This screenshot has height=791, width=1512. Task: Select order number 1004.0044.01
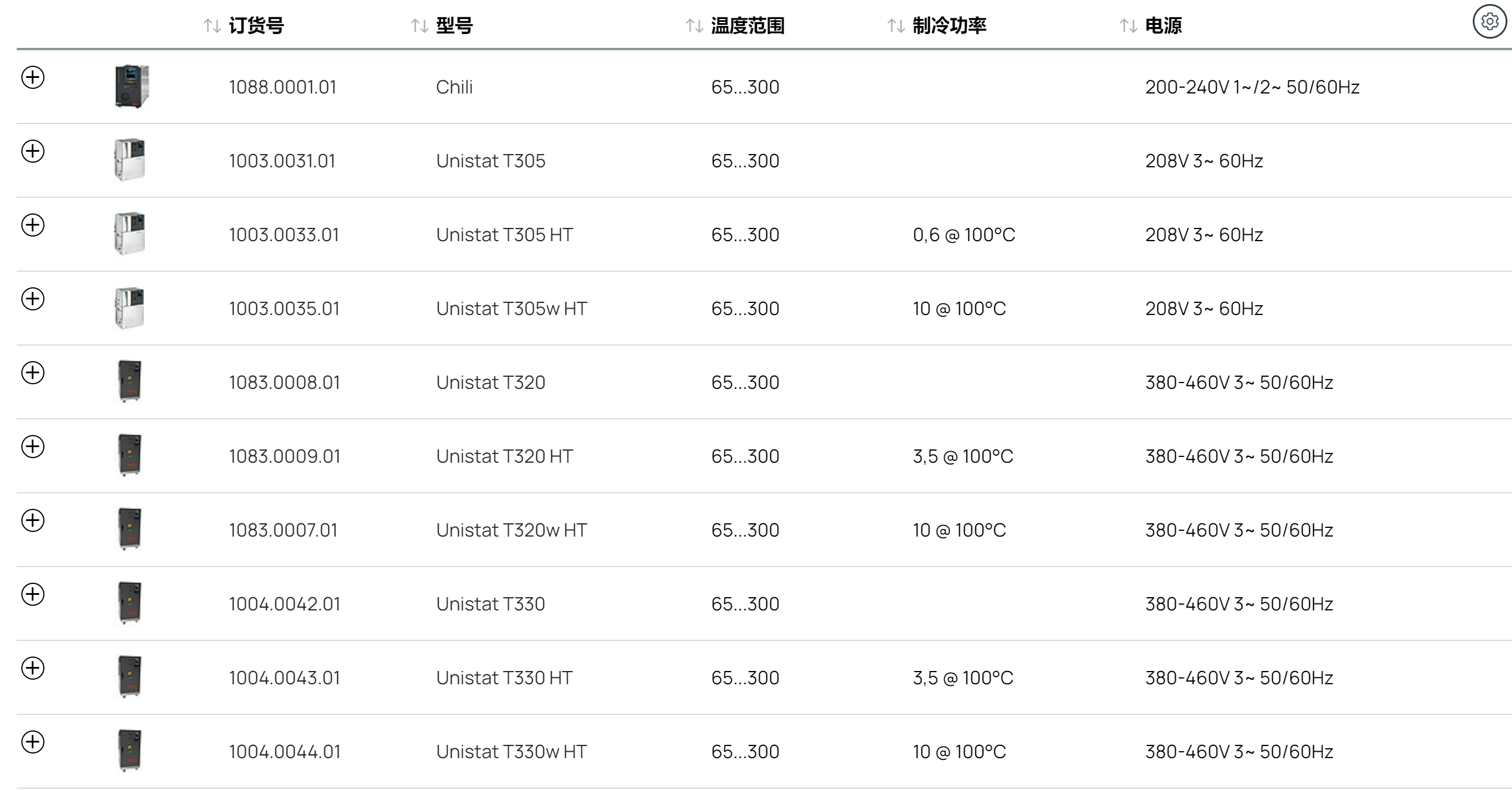[x=284, y=752]
